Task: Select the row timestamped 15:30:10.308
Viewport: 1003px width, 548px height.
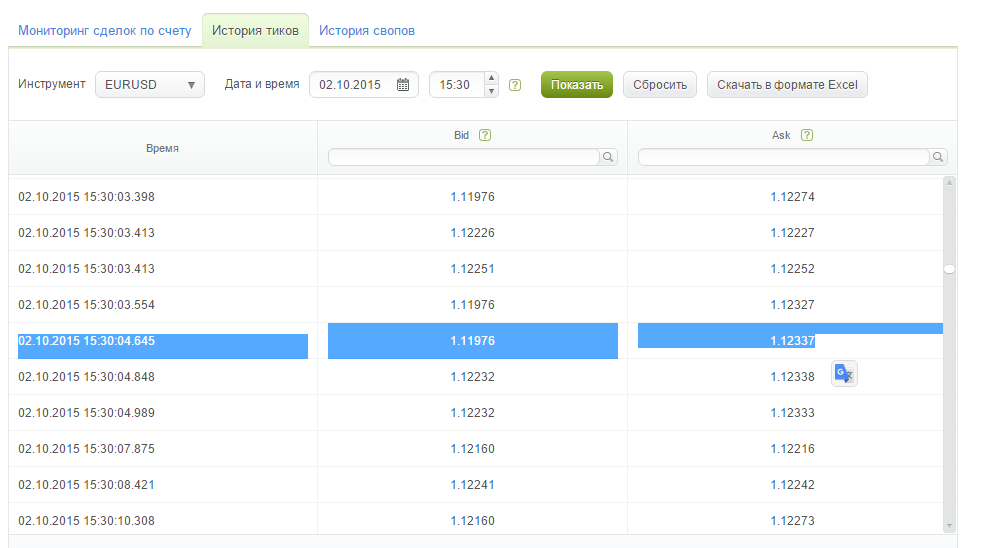Action: tap(476, 521)
